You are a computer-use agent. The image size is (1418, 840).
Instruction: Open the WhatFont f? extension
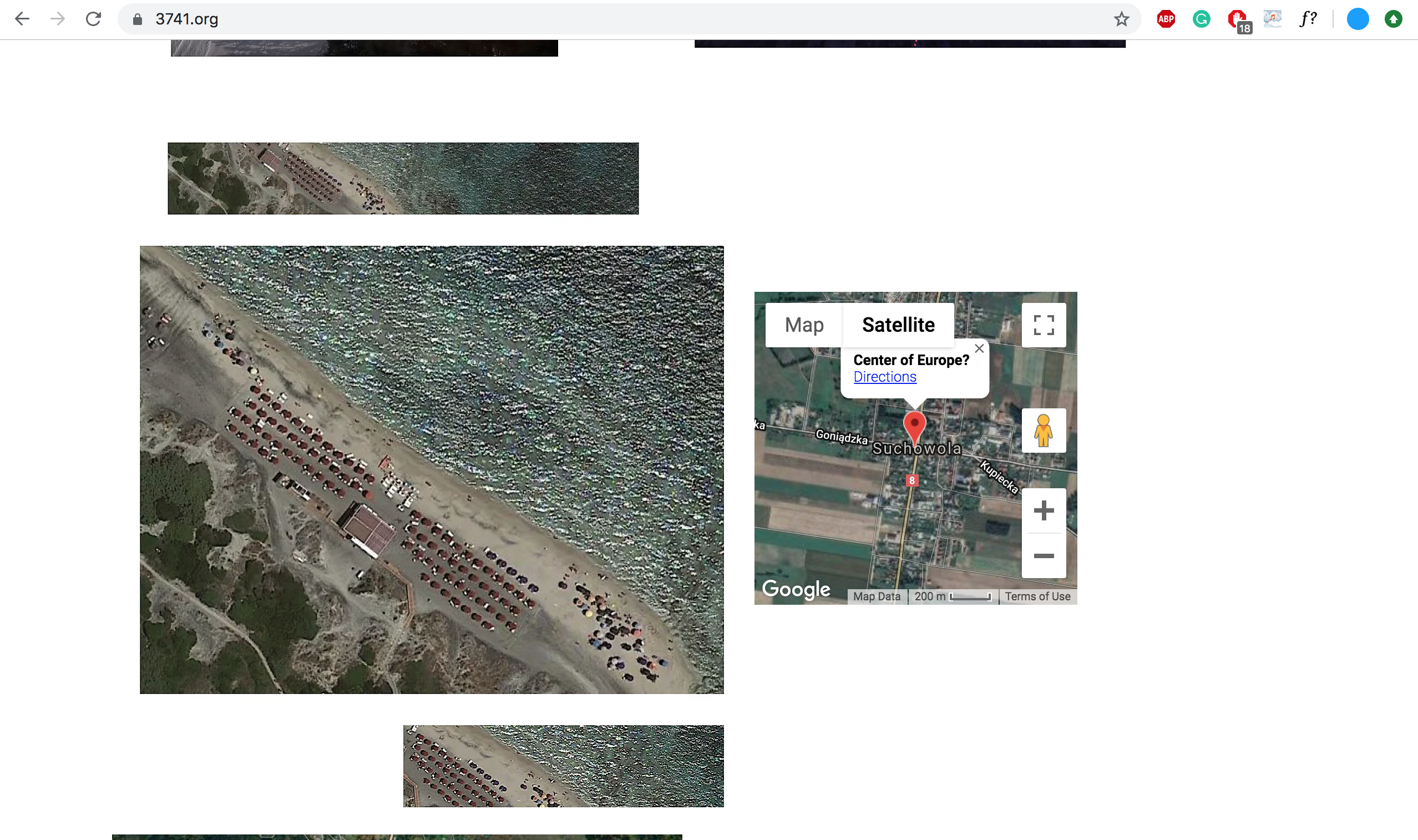(x=1308, y=19)
